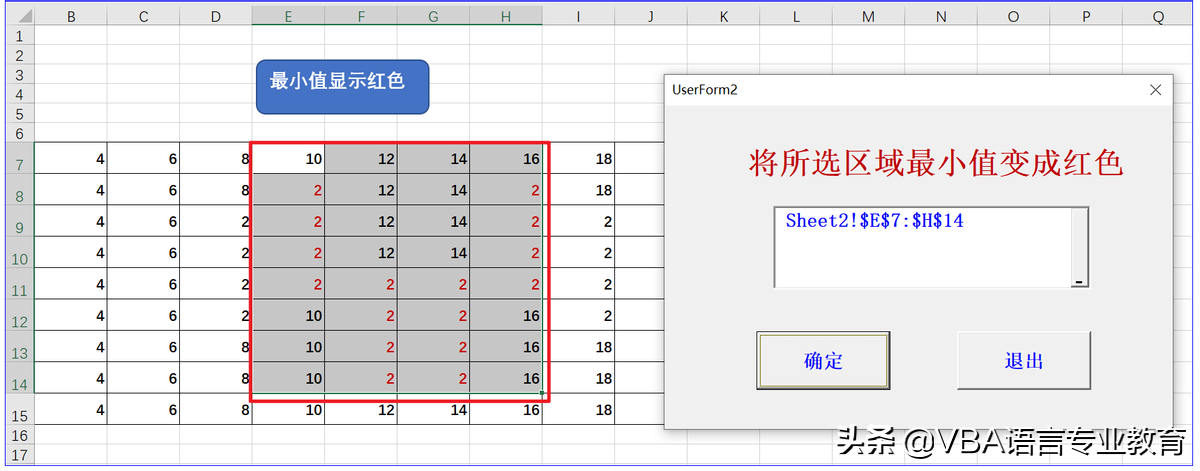1200x471 pixels.
Task: Select column header I
Action: click(x=579, y=16)
